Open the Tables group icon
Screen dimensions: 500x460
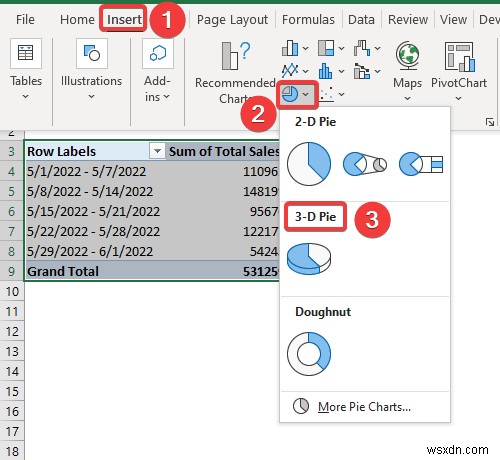click(26, 53)
